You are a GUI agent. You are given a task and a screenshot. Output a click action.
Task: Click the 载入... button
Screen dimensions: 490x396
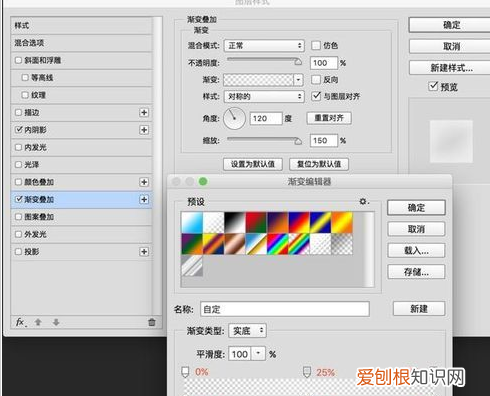tap(416, 250)
